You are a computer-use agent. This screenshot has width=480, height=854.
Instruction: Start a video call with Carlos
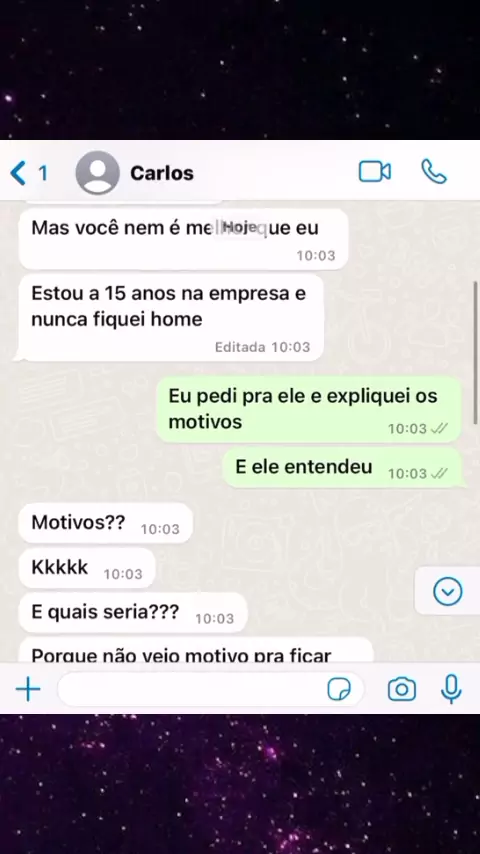(374, 172)
